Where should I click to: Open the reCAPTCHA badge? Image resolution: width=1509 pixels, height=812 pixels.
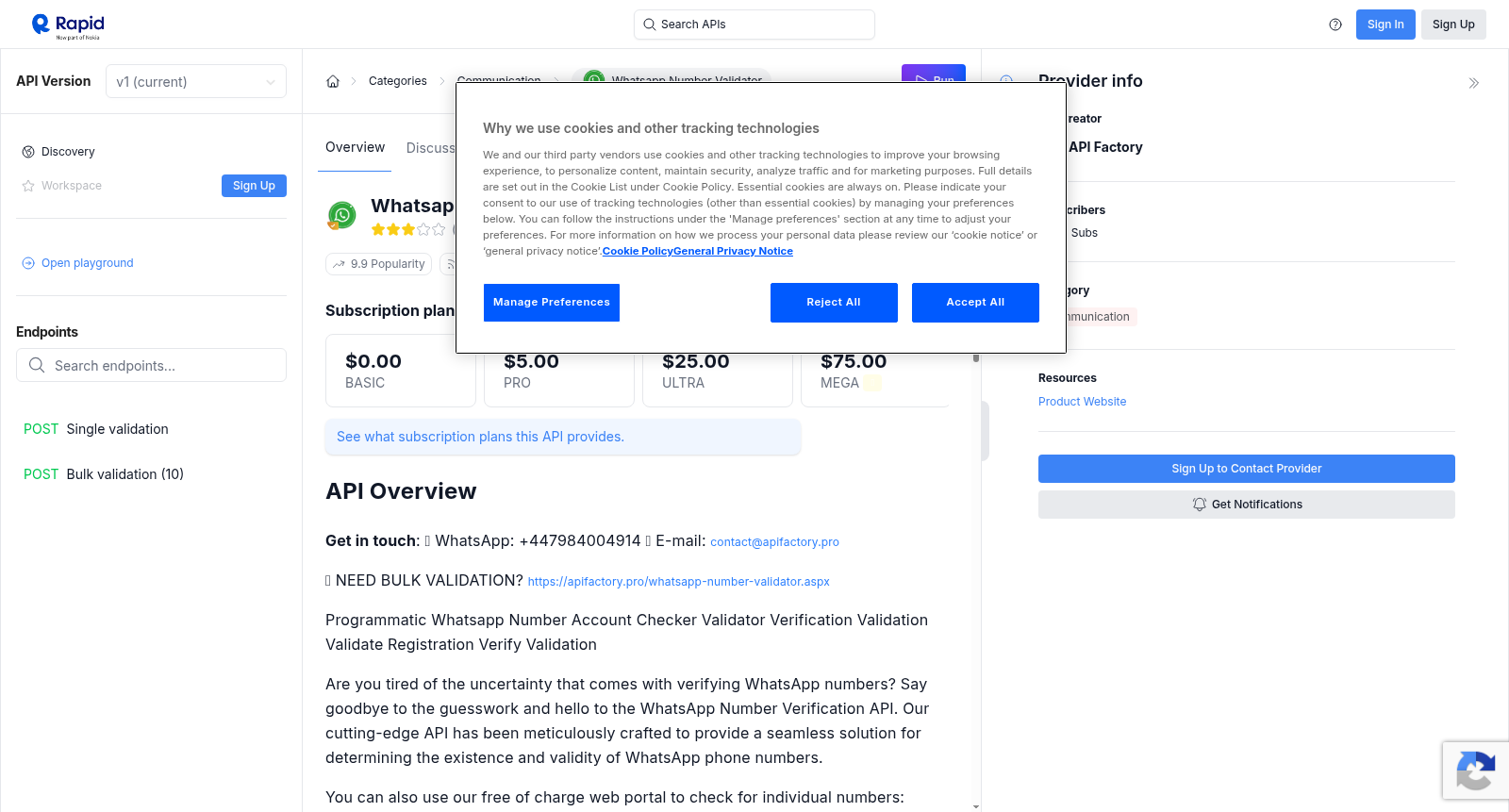[1475, 771]
